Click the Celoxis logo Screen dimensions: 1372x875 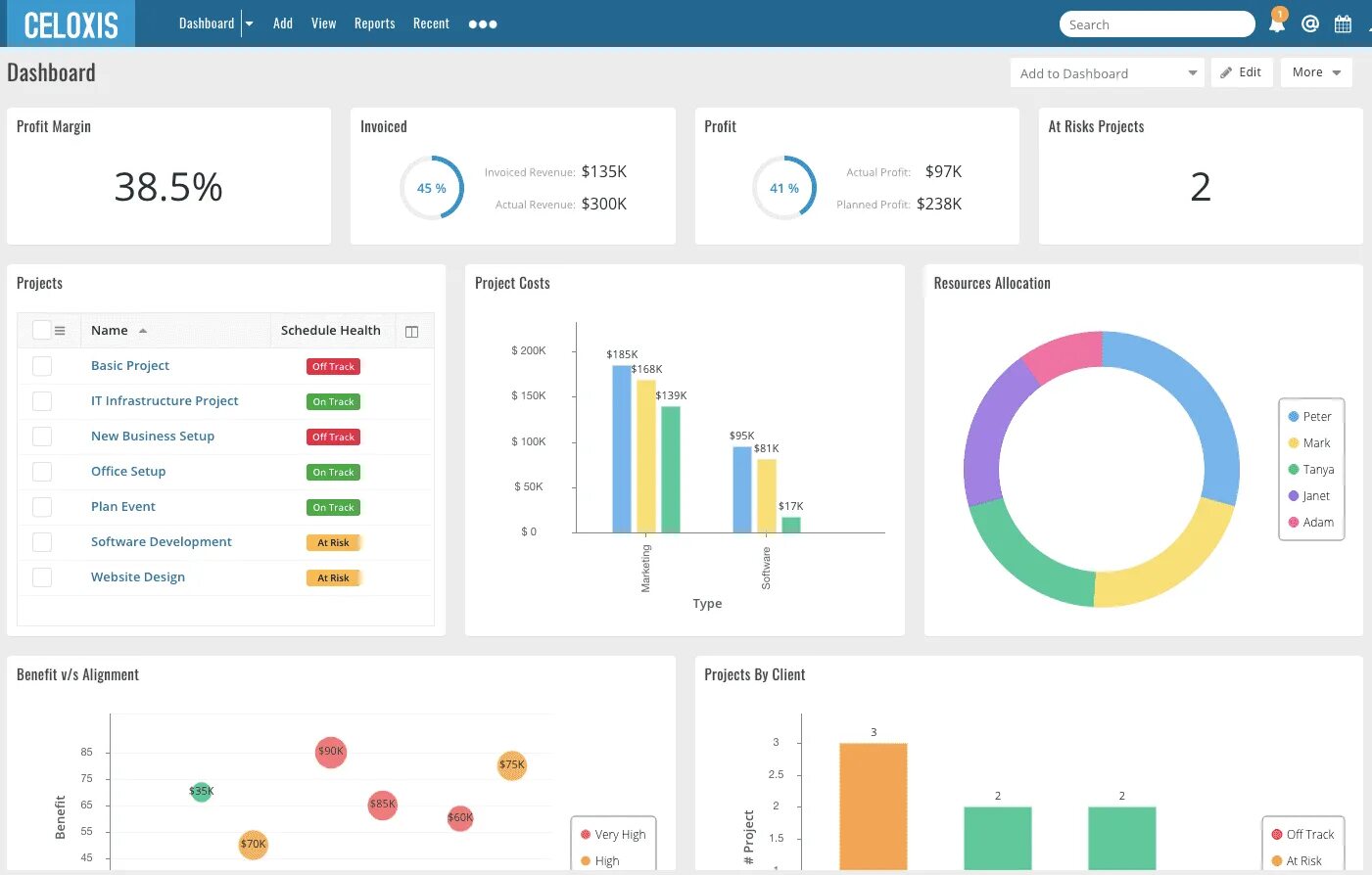tap(71, 24)
